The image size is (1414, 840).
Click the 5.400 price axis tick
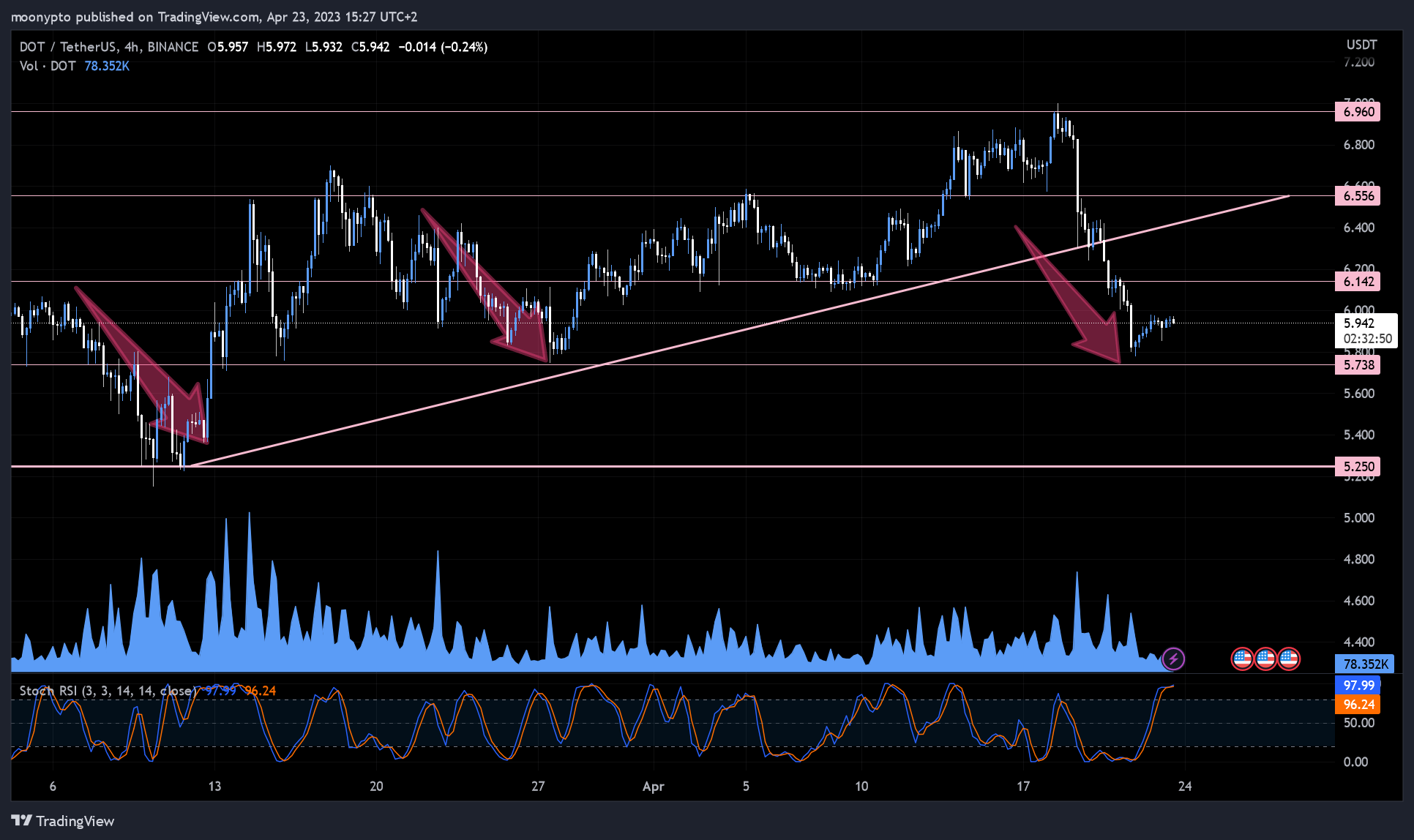coord(1358,435)
